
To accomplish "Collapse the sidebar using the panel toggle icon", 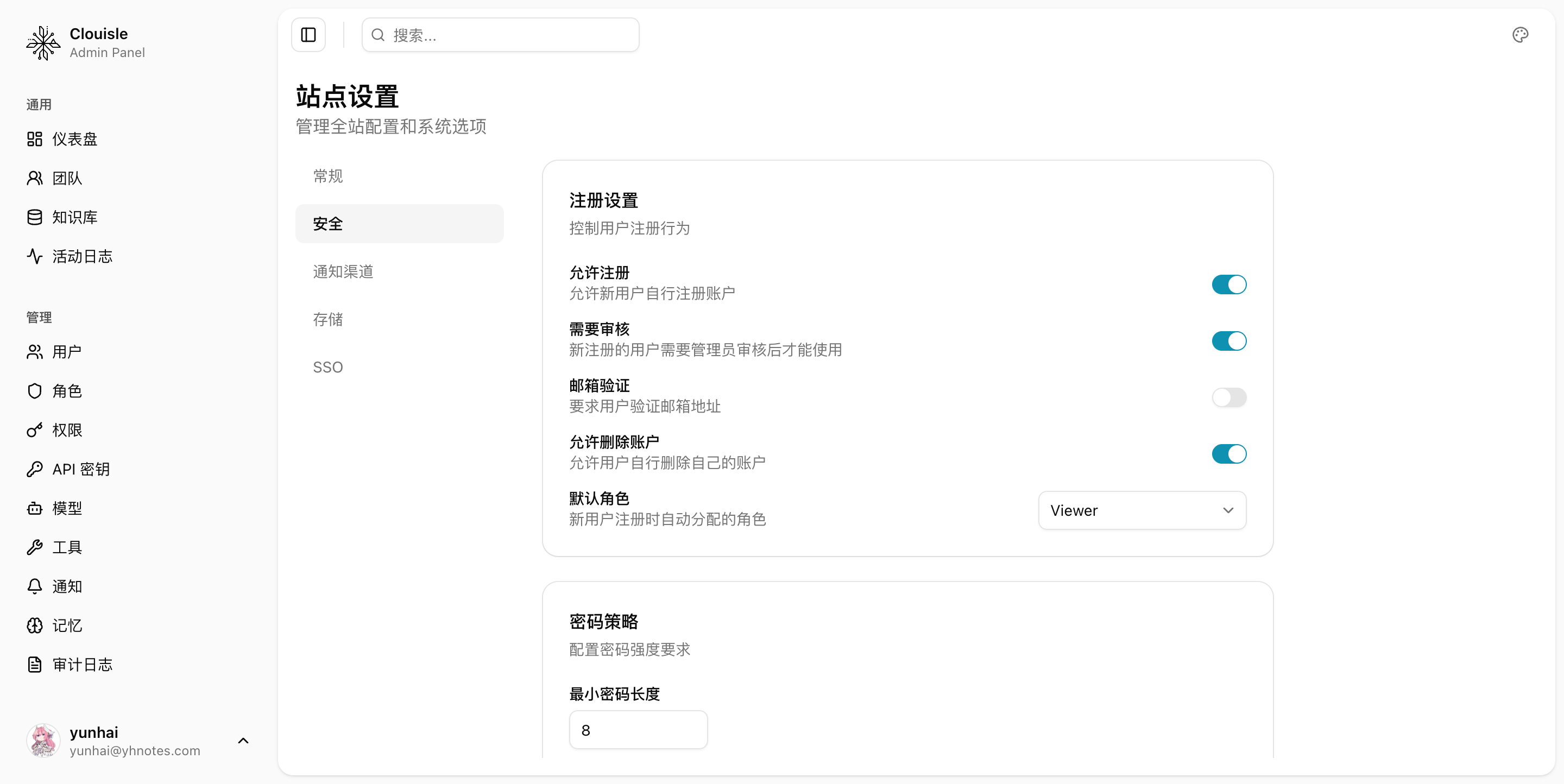I will 308,35.
